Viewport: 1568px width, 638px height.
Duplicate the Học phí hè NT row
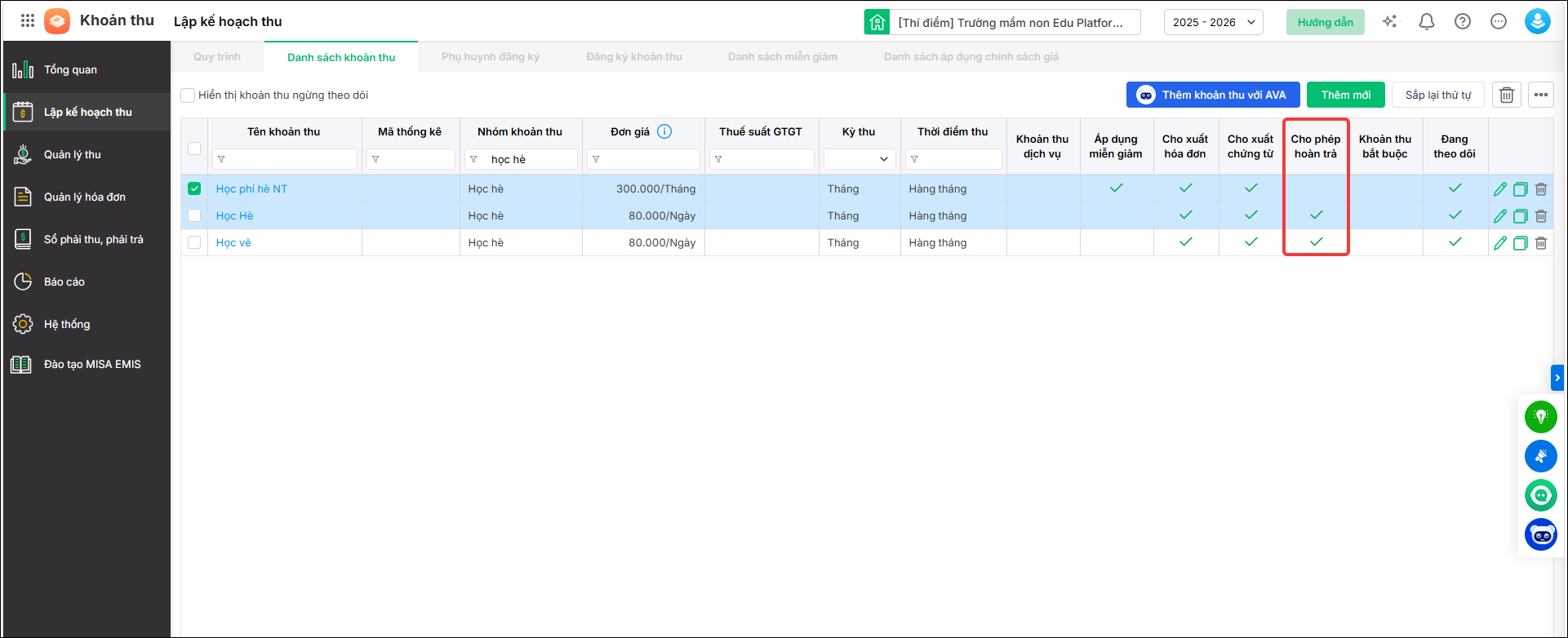(1521, 189)
